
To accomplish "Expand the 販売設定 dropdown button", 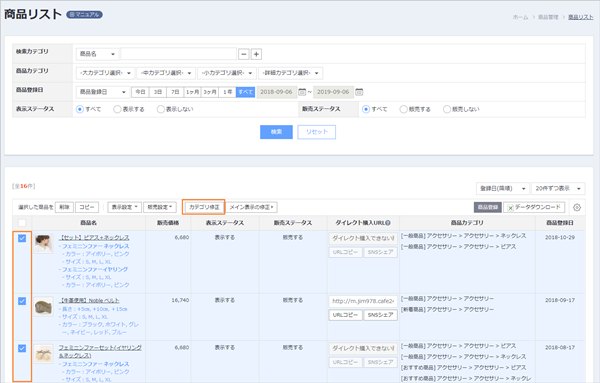I will pyautogui.click(x=160, y=207).
